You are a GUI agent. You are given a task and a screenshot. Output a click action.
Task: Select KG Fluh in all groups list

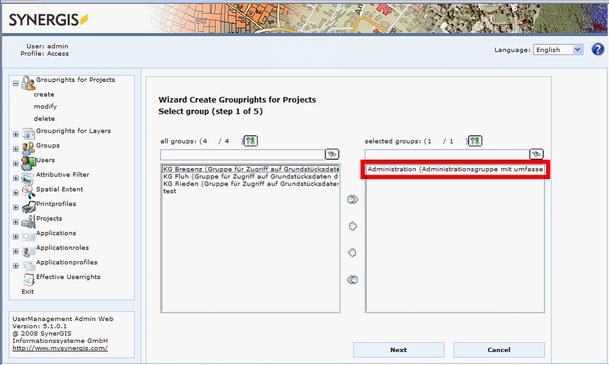click(251, 177)
